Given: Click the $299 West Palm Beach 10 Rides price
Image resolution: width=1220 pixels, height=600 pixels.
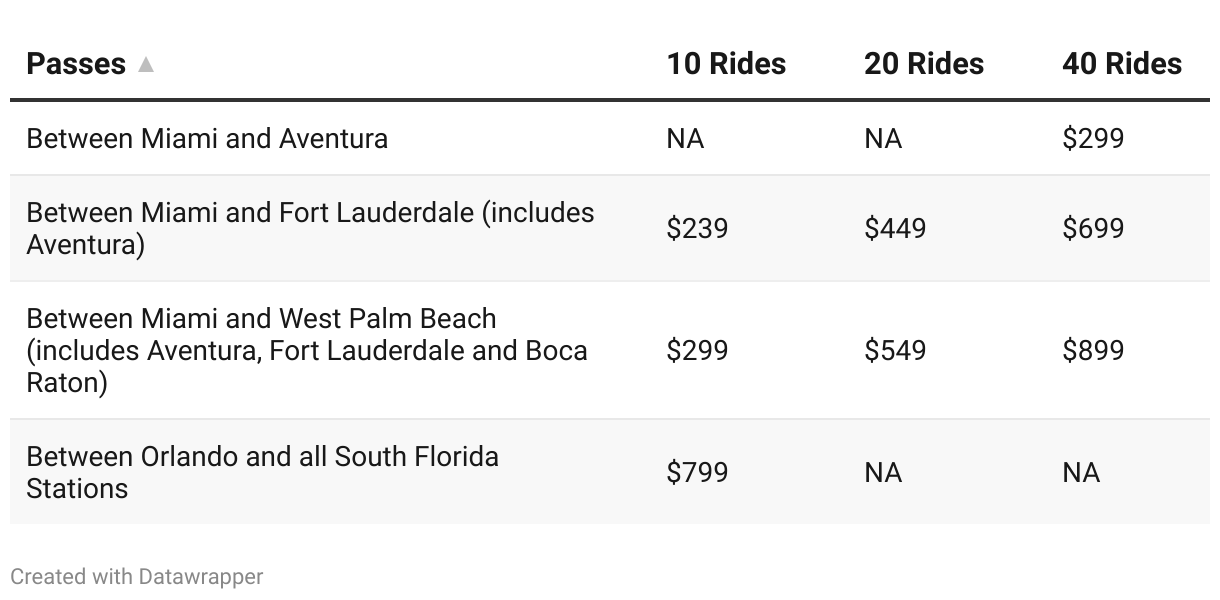Looking at the screenshot, I should point(697,350).
